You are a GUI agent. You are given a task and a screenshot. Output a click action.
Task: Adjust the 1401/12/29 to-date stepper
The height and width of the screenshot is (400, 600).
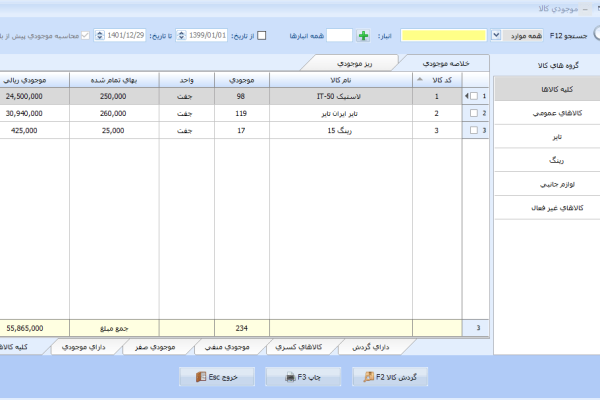coord(99,36)
